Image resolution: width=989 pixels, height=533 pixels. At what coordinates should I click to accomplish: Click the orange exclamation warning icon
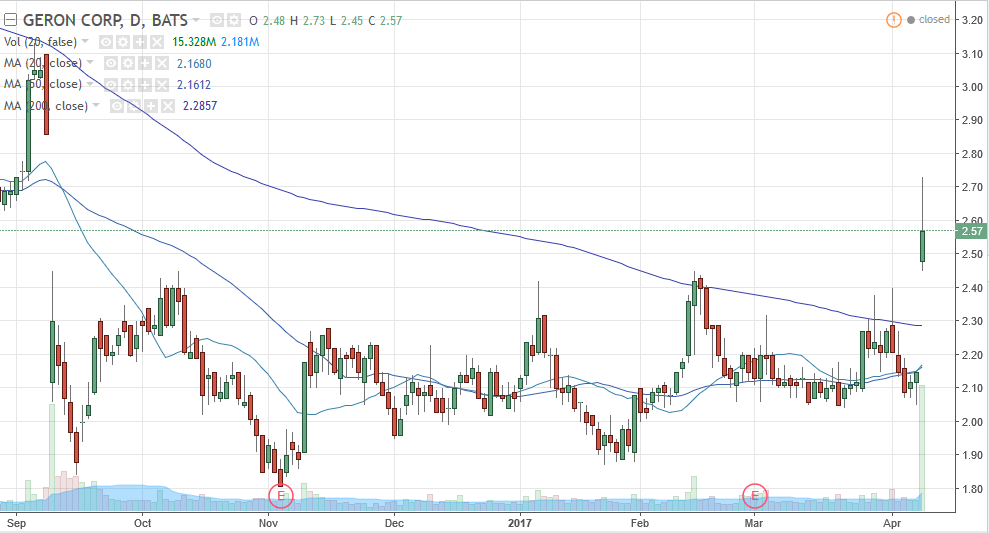pos(893,20)
